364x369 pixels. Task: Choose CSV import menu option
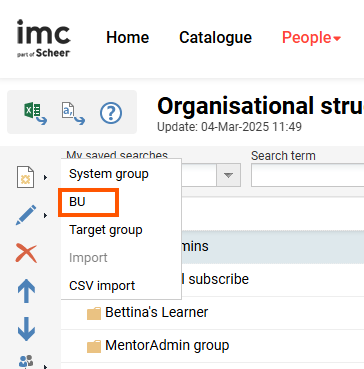[x=102, y=286]
